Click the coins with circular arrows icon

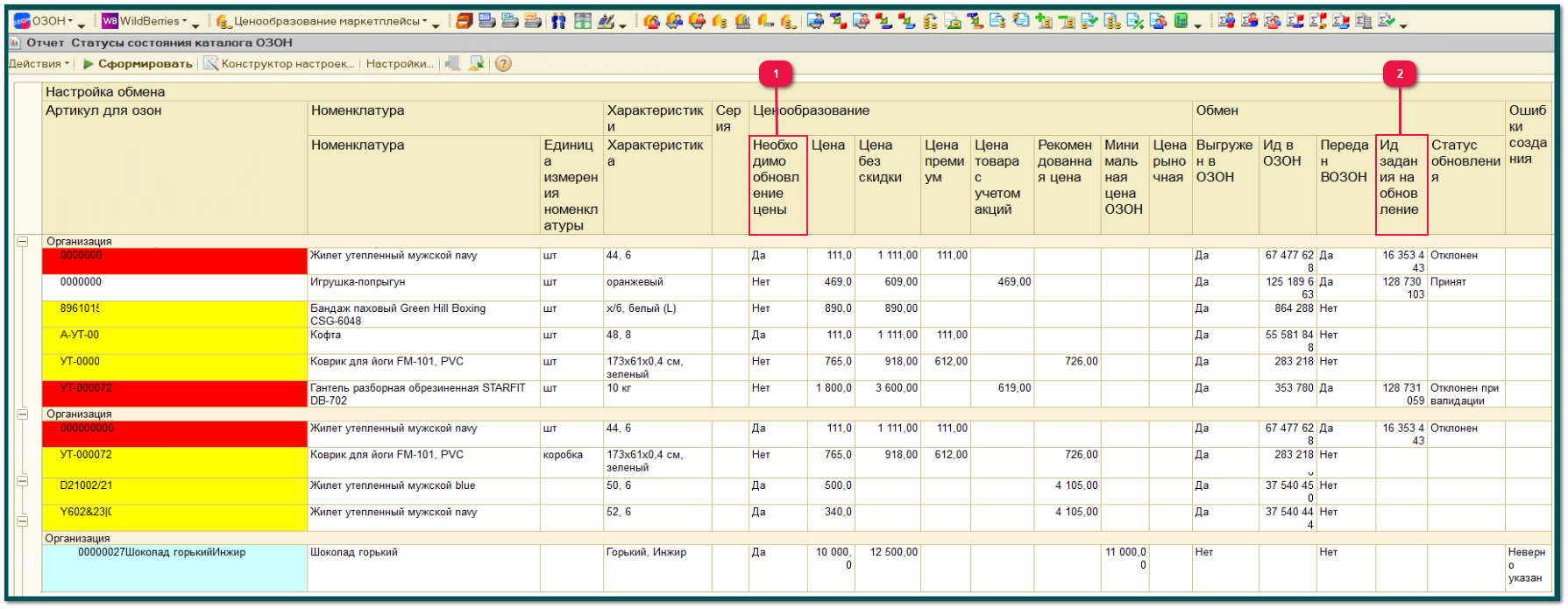(x=930, y=21)
